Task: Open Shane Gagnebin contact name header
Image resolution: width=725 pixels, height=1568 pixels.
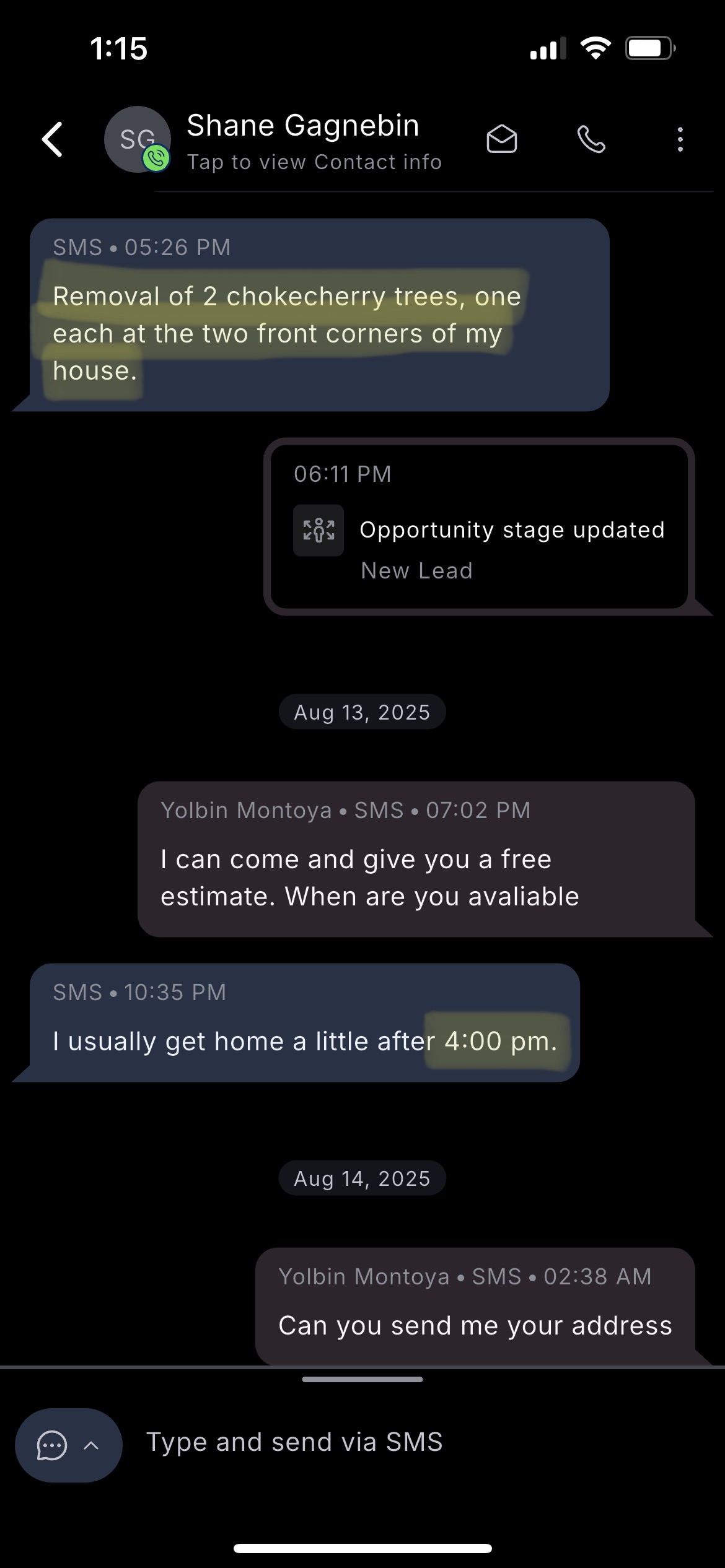Action: coord(303,126)
